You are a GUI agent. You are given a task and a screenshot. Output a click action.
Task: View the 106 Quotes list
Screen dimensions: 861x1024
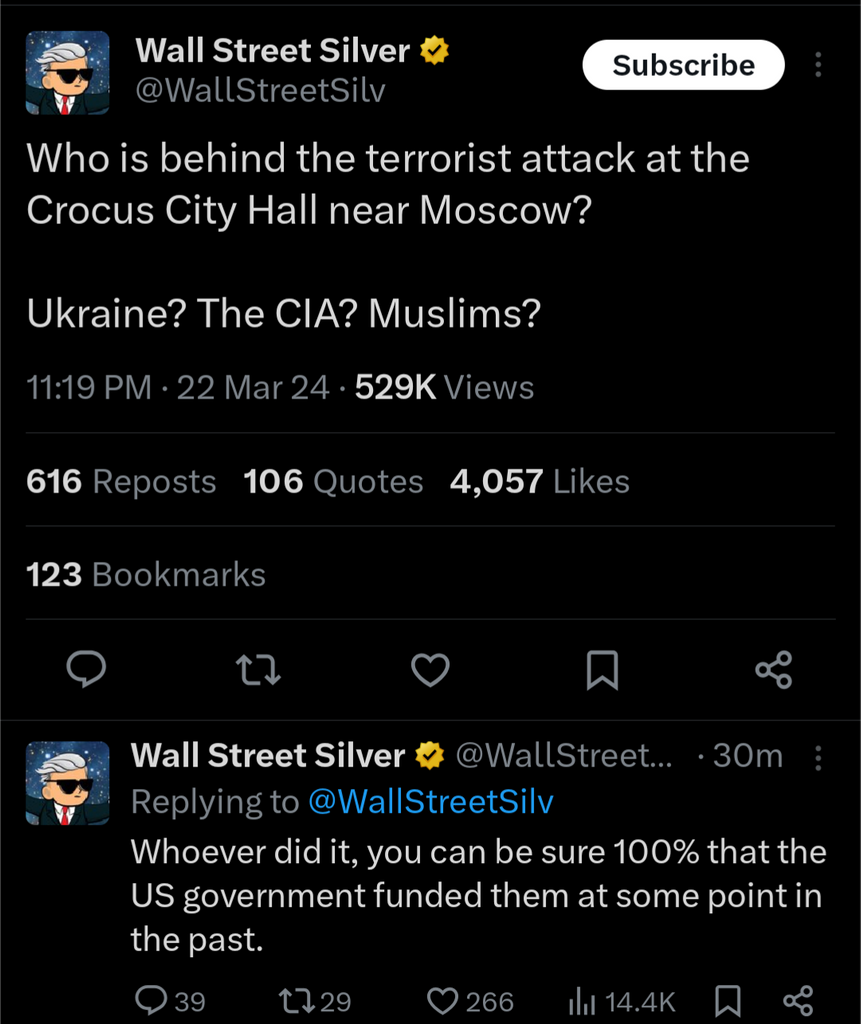(x=333, y=482)
